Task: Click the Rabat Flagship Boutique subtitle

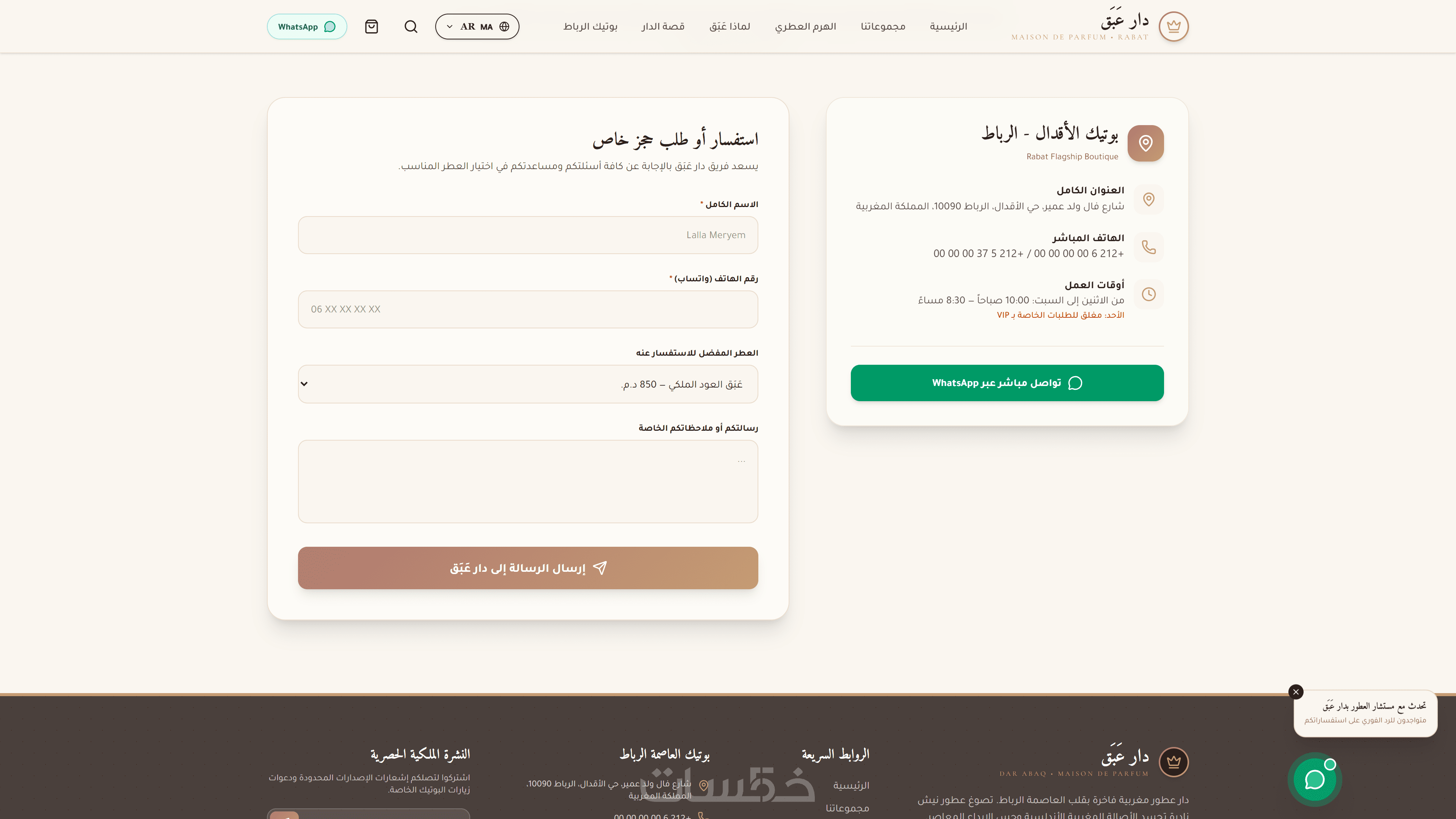Action: (x=1072, y=157)
